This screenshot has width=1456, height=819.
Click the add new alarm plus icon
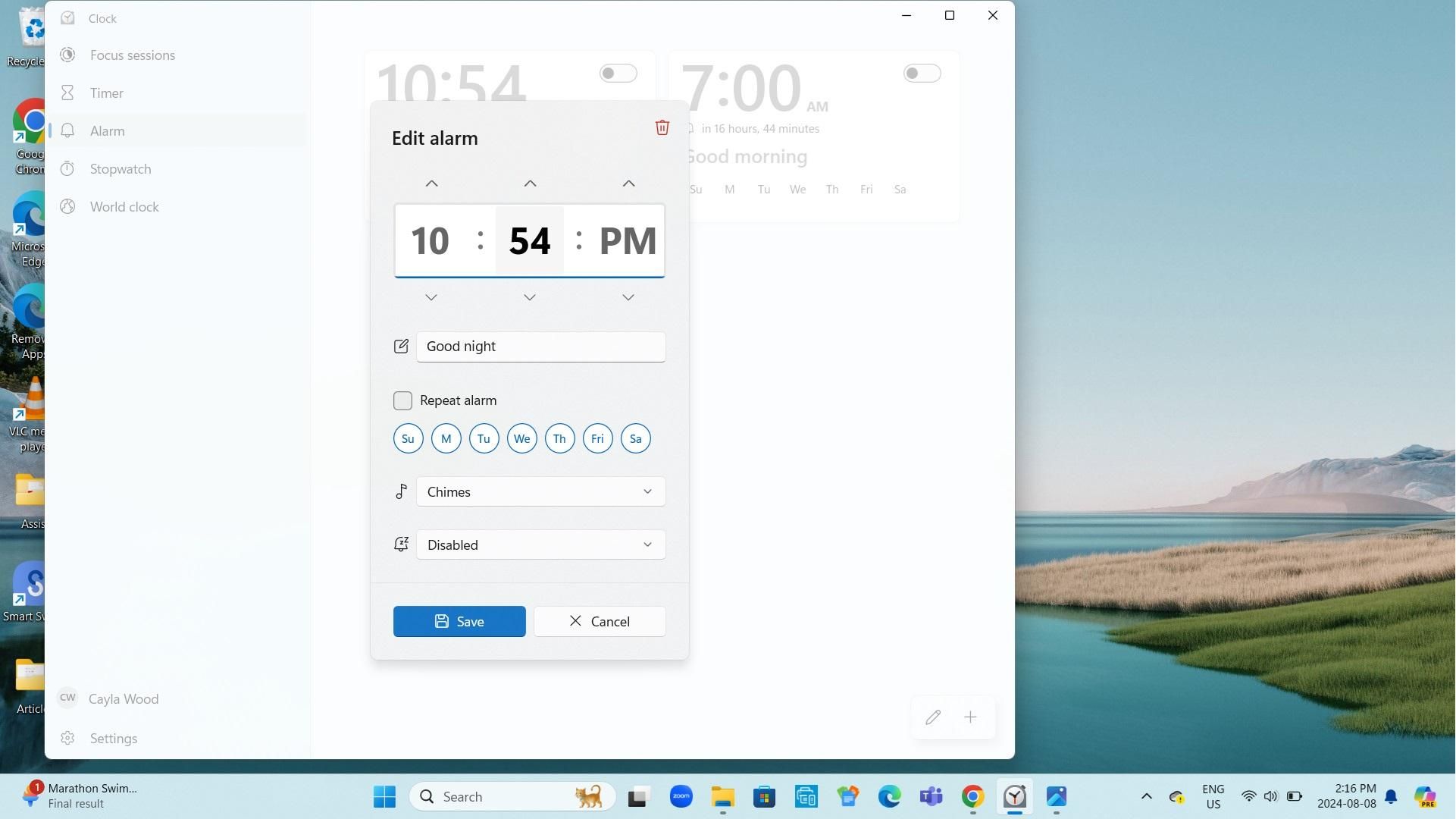pos(970,717)
